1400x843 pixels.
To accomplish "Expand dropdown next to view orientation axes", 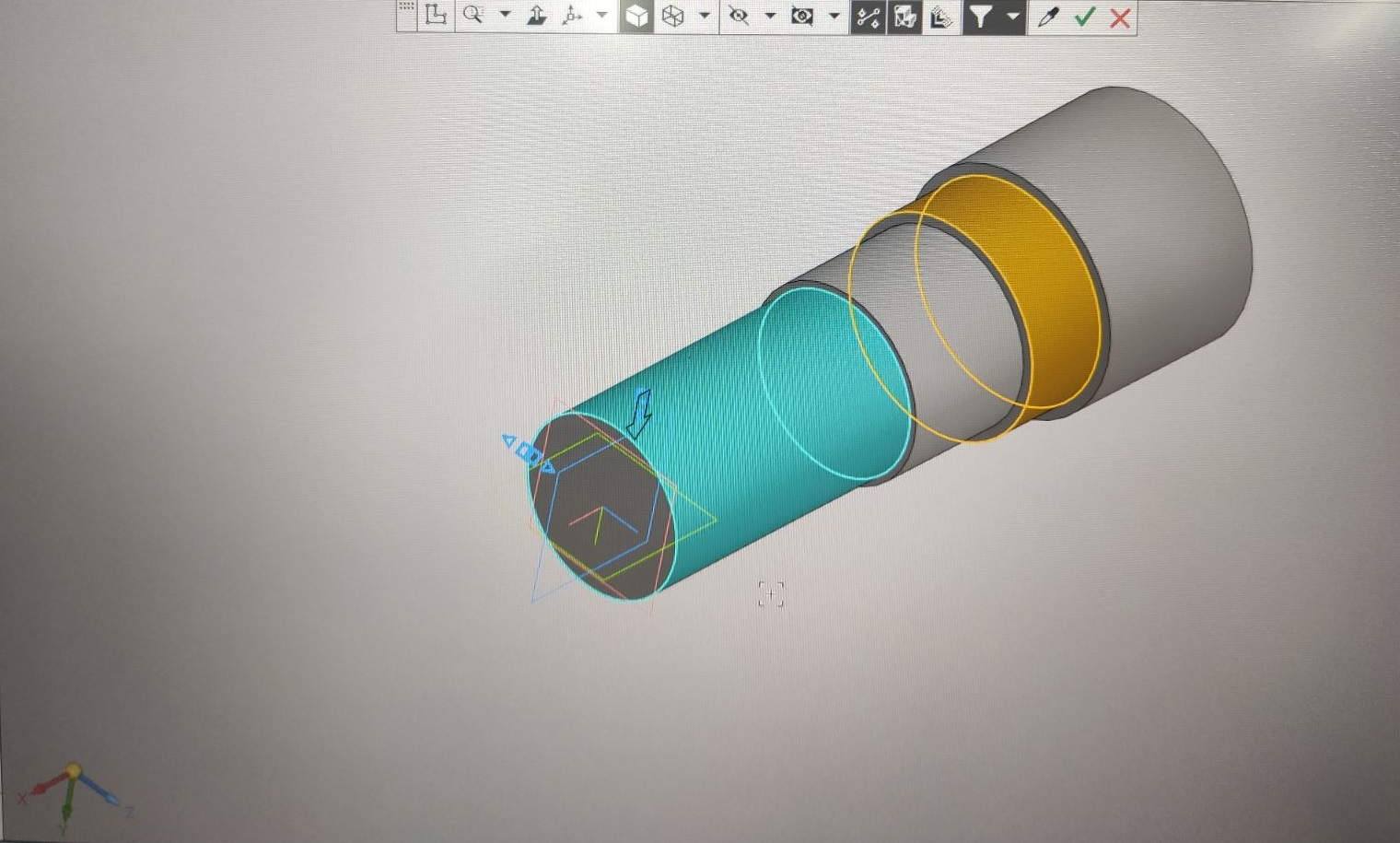I will 601,15.
